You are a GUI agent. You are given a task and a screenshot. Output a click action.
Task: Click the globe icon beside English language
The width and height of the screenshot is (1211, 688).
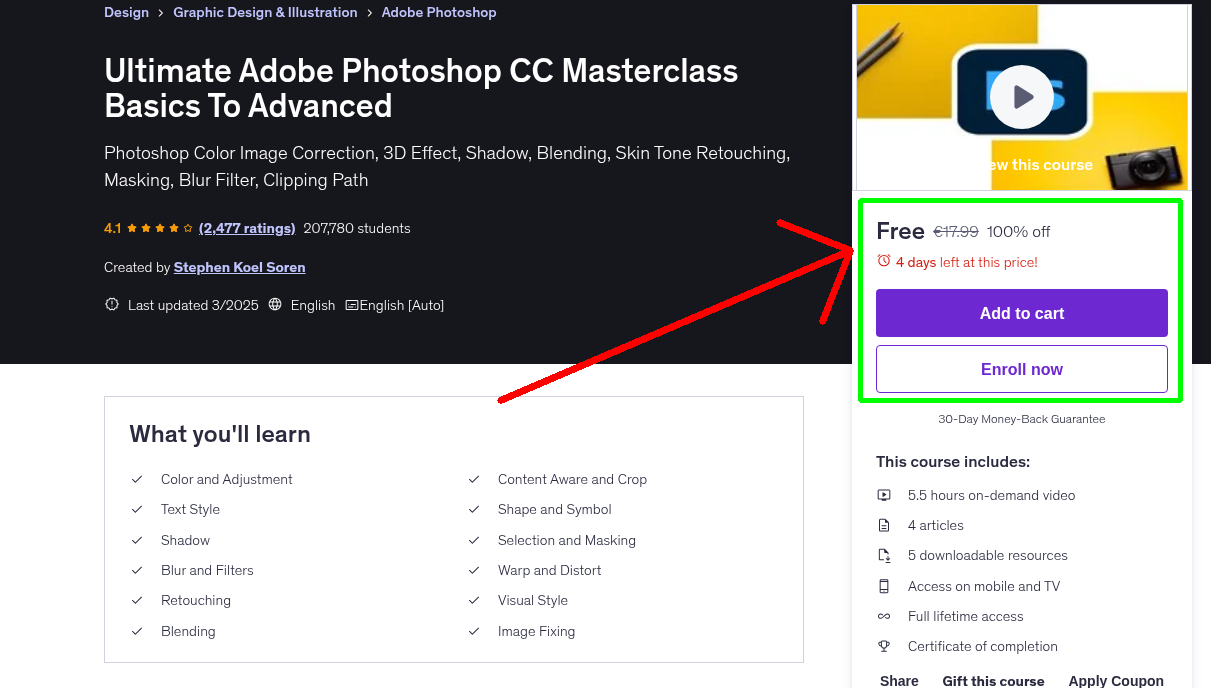click(x=274, y=305)
